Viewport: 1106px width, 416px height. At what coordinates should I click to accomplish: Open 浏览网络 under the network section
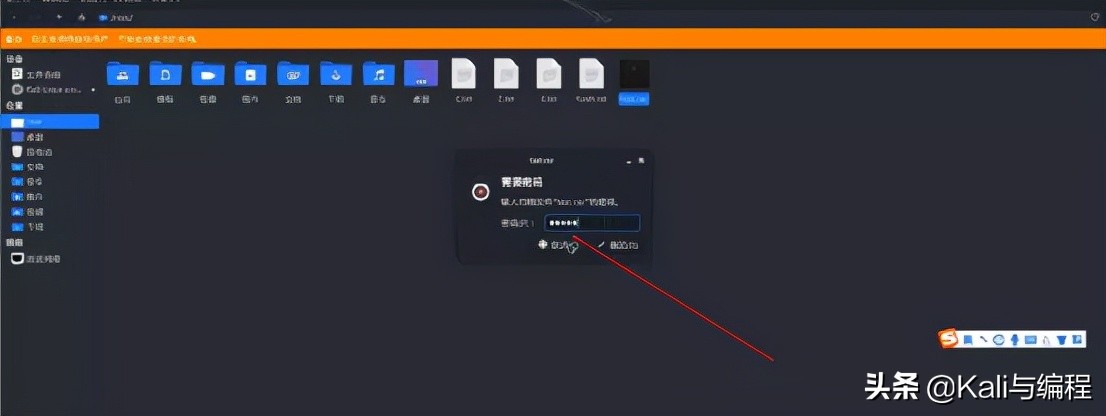[x=36, y=259]
